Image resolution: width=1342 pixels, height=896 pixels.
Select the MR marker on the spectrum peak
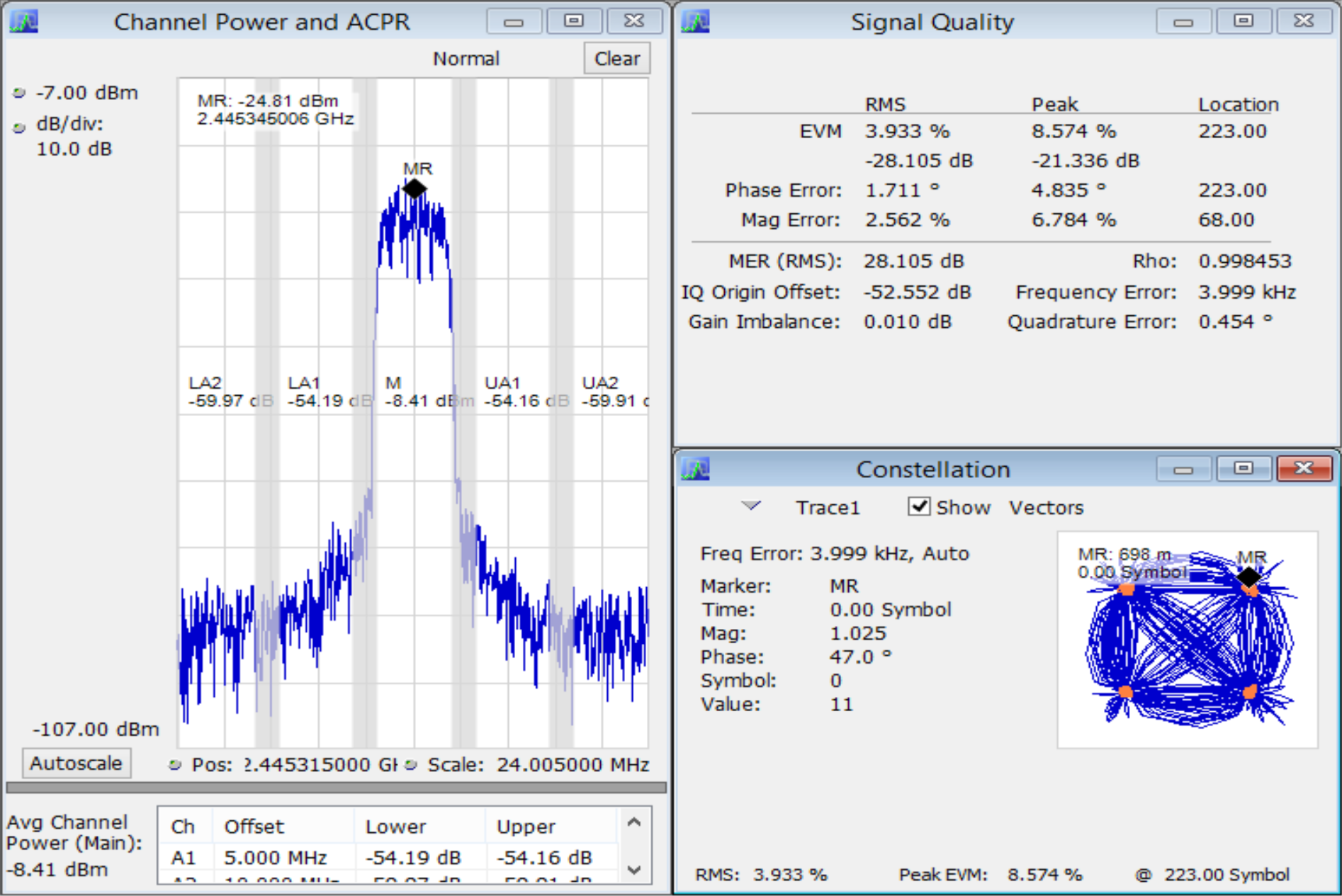pyautogui.click(x=415, y=188)
